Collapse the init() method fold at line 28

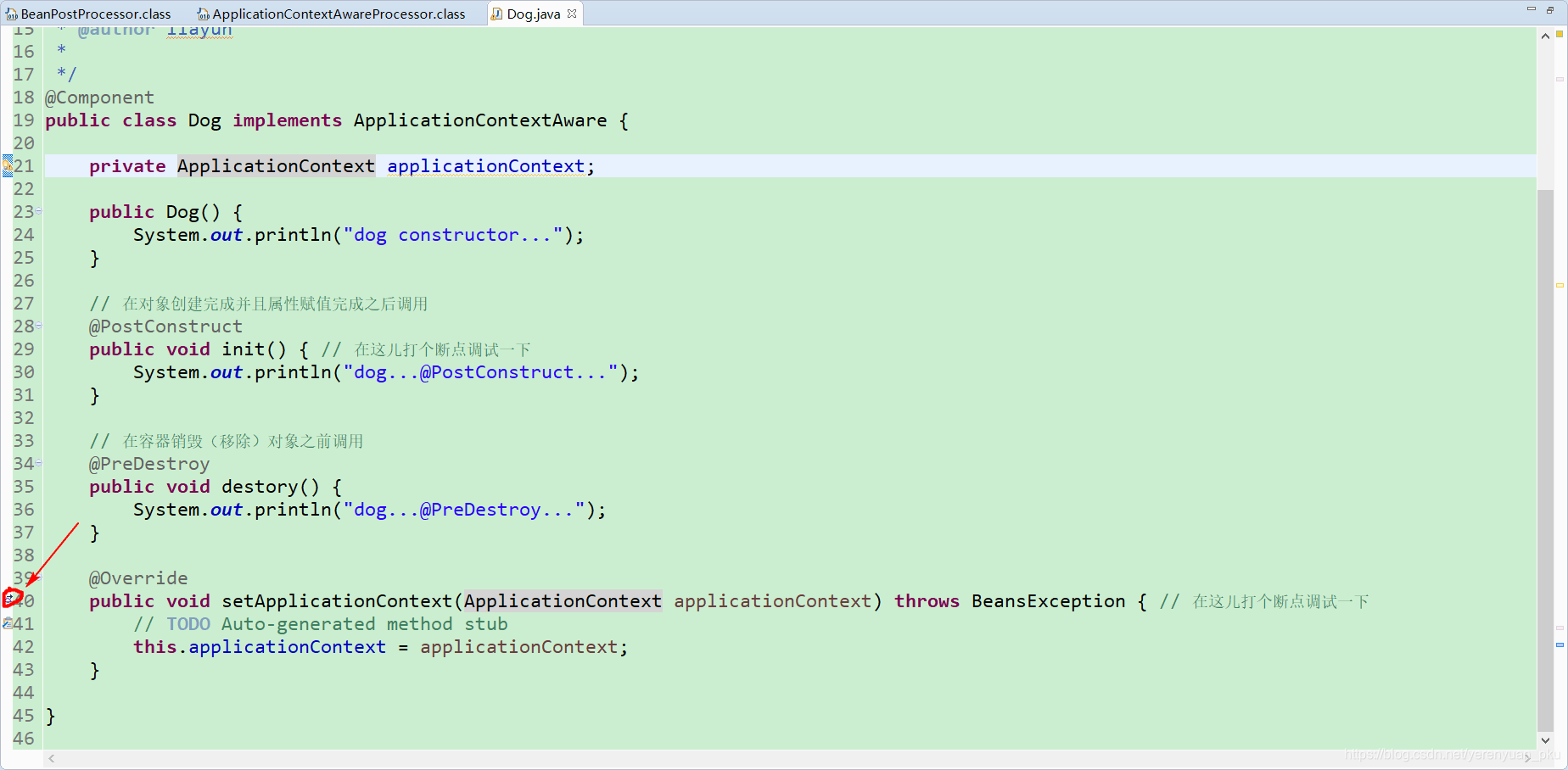click(x=39, y=326)
